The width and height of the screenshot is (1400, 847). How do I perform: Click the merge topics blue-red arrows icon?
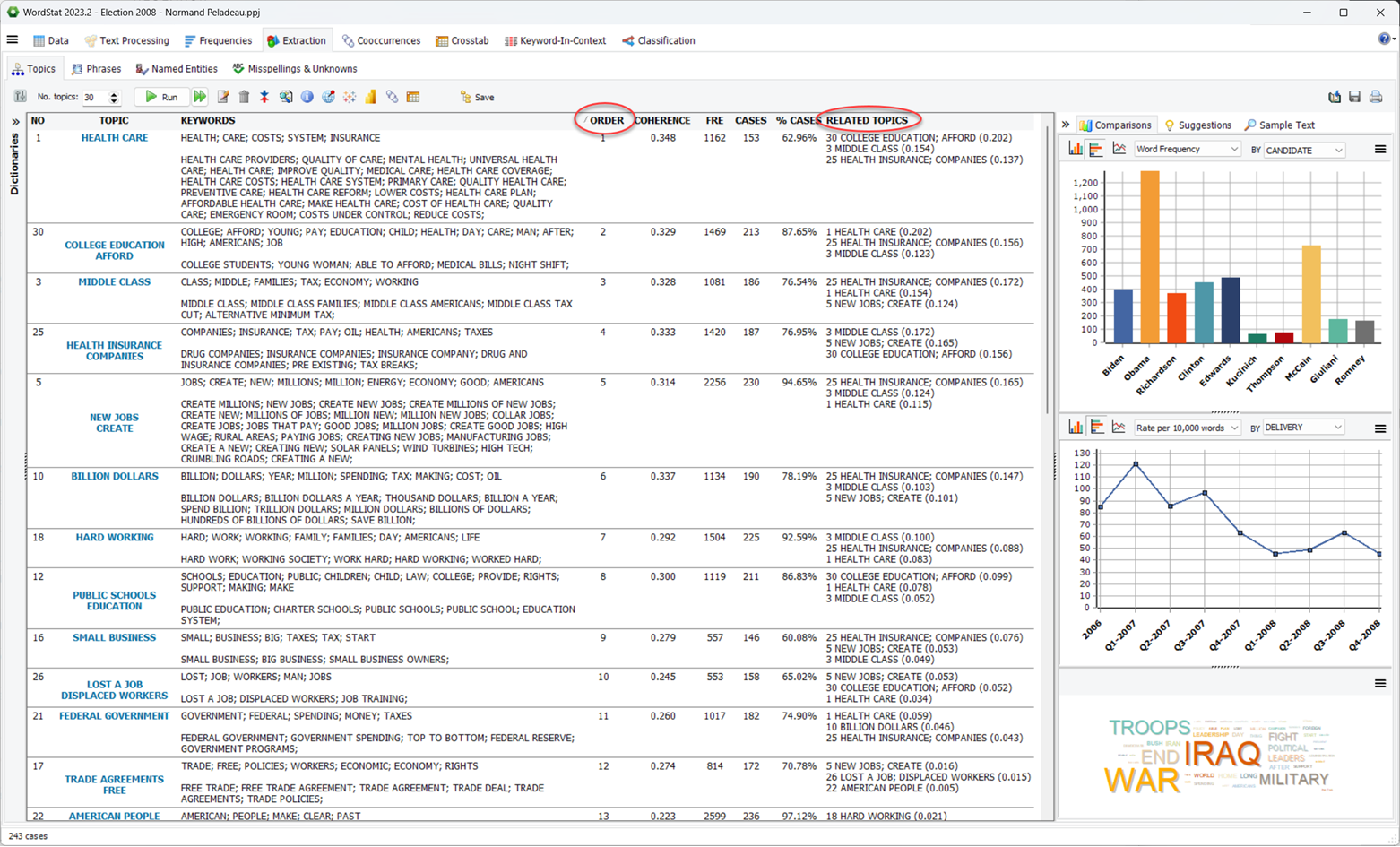264,97
